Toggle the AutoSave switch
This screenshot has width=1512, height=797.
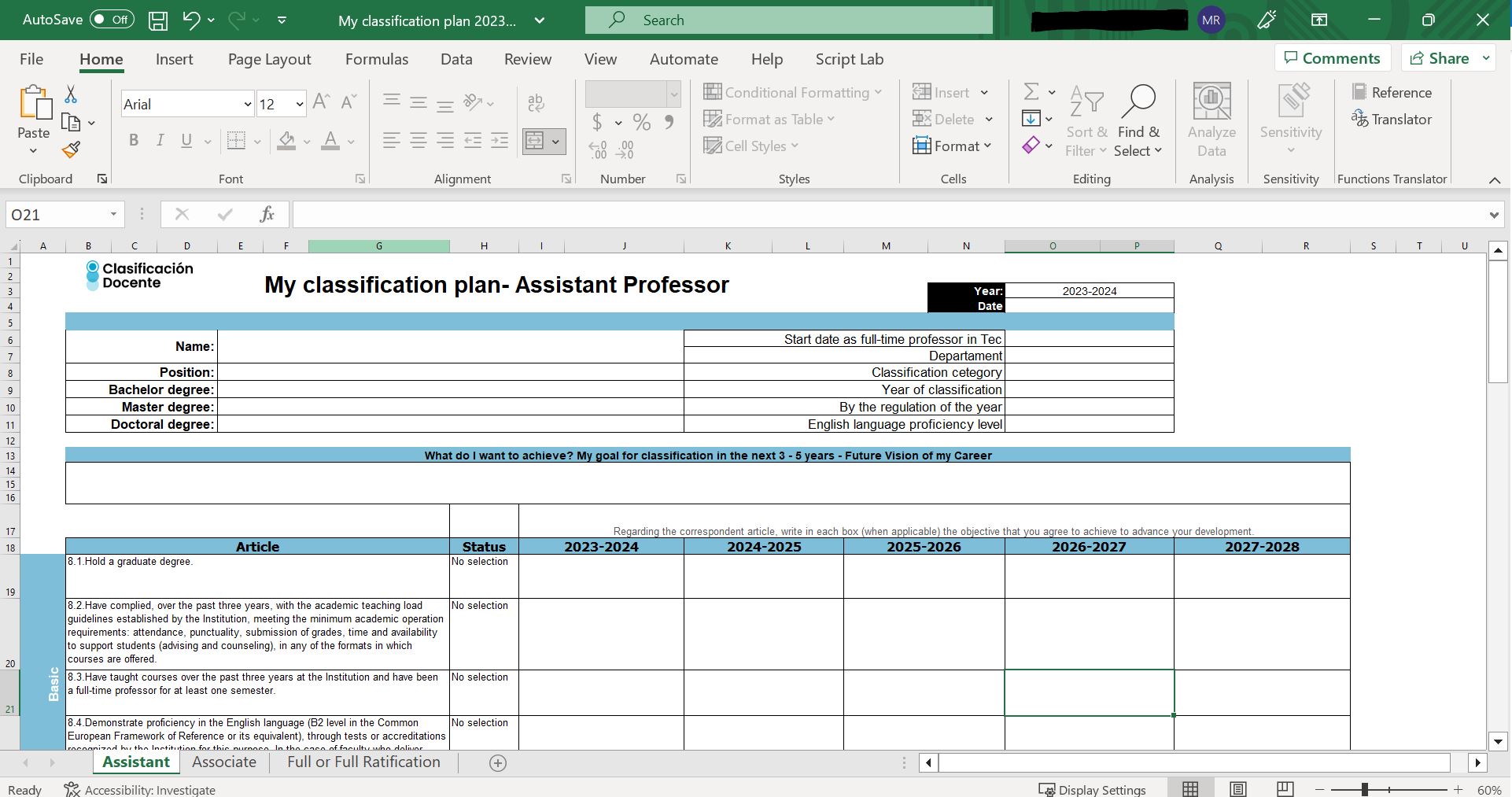point(112,20)
